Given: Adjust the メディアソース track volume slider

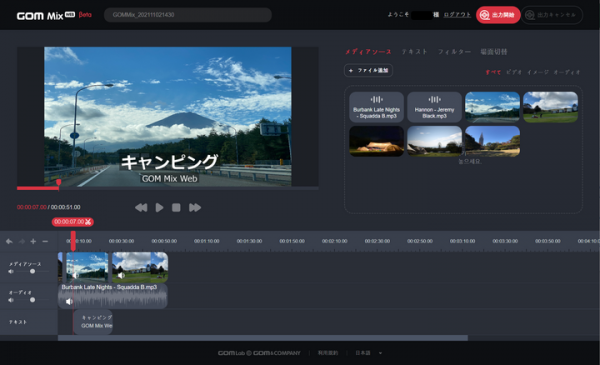Looking at the screenshot, I should (x=33, y=271).
